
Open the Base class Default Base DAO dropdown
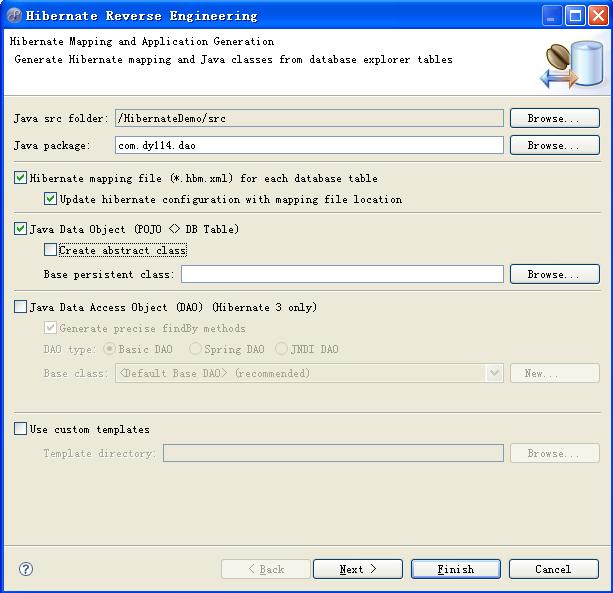click(x=494, y=373)
